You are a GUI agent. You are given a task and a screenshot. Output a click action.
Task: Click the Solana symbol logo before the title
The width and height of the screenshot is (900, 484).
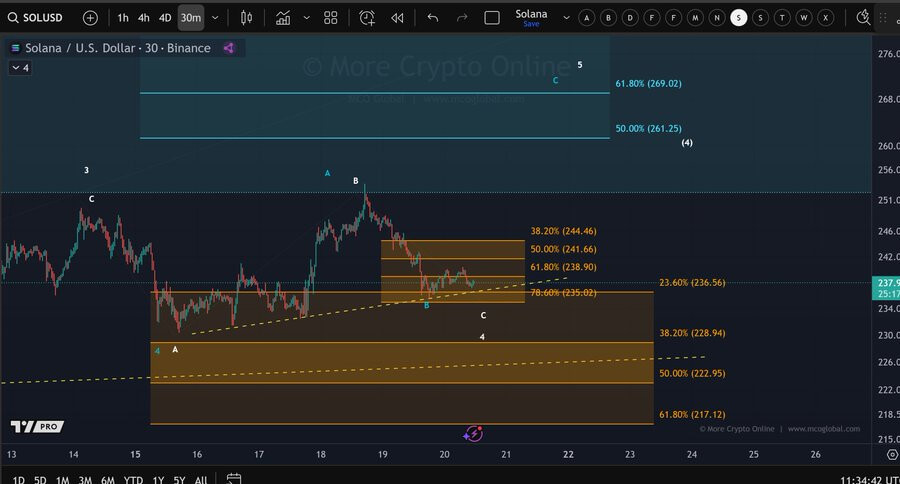coord(15,48)
